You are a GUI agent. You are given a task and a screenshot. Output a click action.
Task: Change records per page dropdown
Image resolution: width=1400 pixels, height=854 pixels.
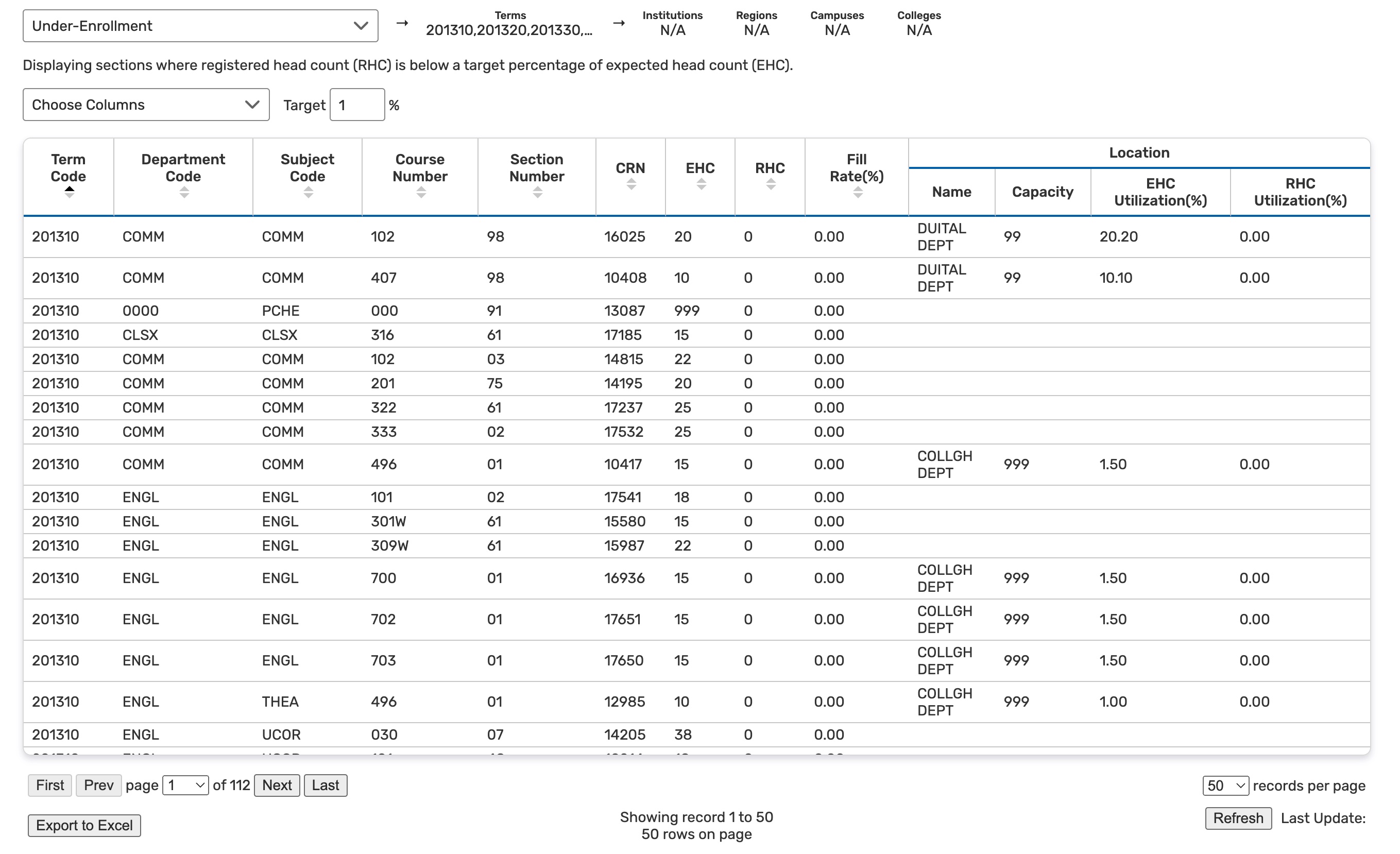click(1225, 787)
